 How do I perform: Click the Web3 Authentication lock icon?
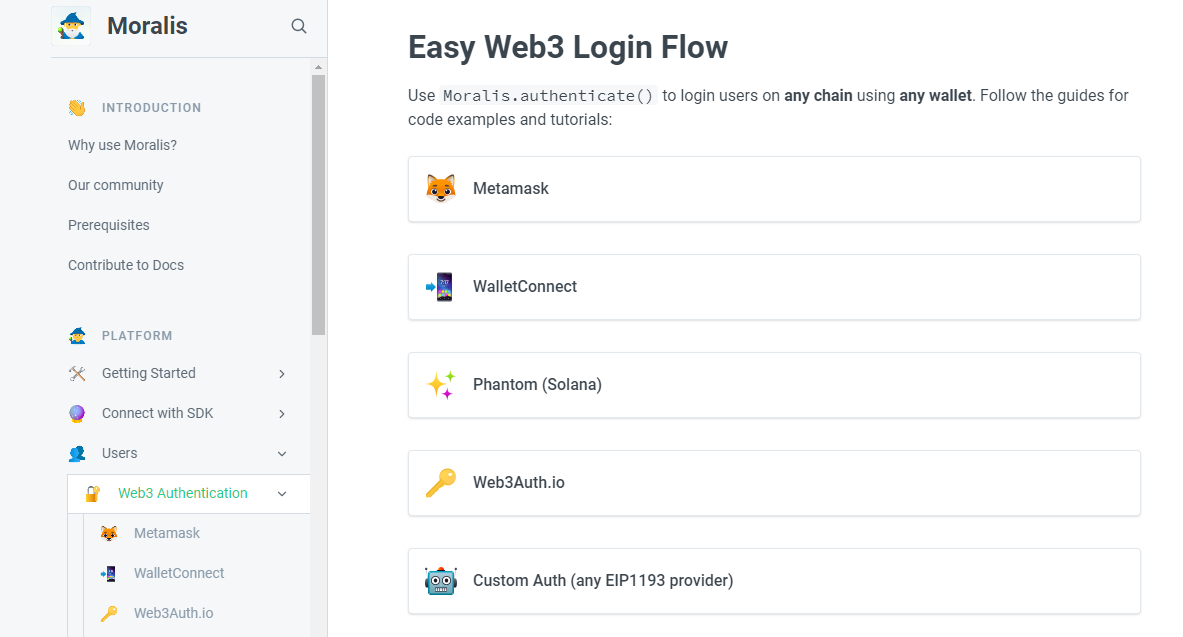(93, 493)
